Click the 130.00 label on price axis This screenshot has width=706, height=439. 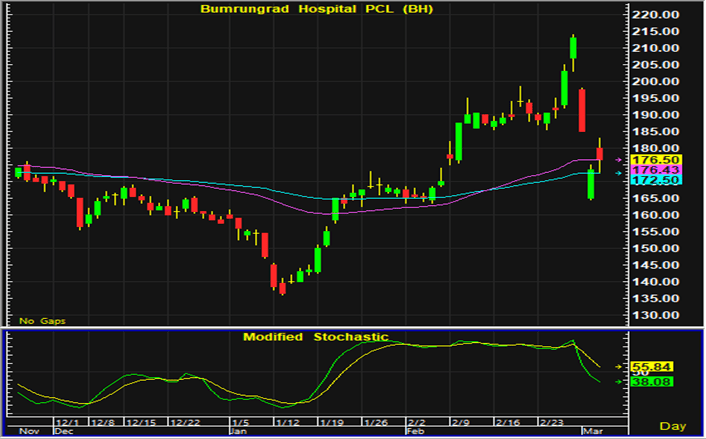664,315
